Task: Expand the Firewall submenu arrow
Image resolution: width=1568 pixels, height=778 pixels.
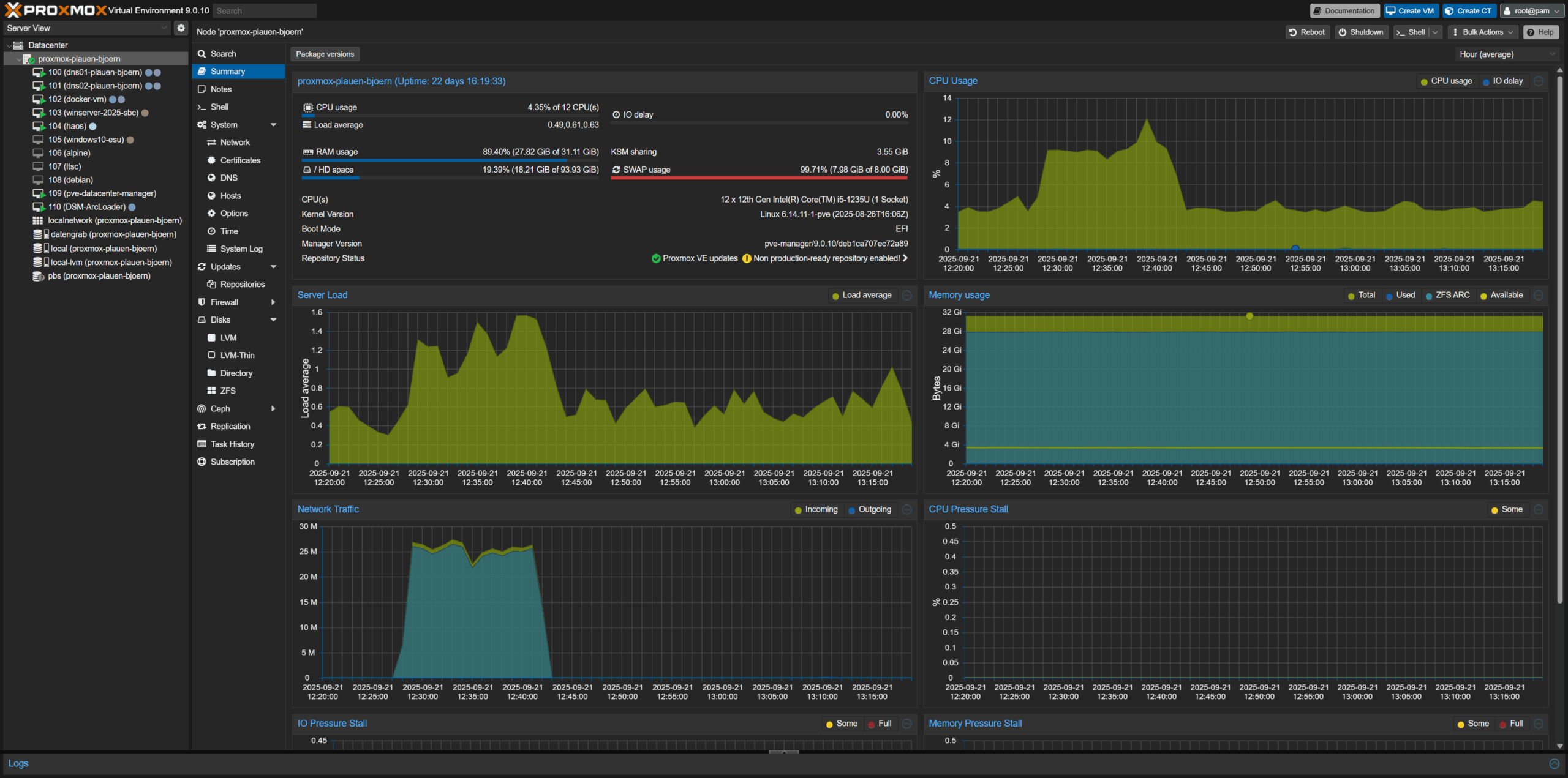Action: coord(273,302)
